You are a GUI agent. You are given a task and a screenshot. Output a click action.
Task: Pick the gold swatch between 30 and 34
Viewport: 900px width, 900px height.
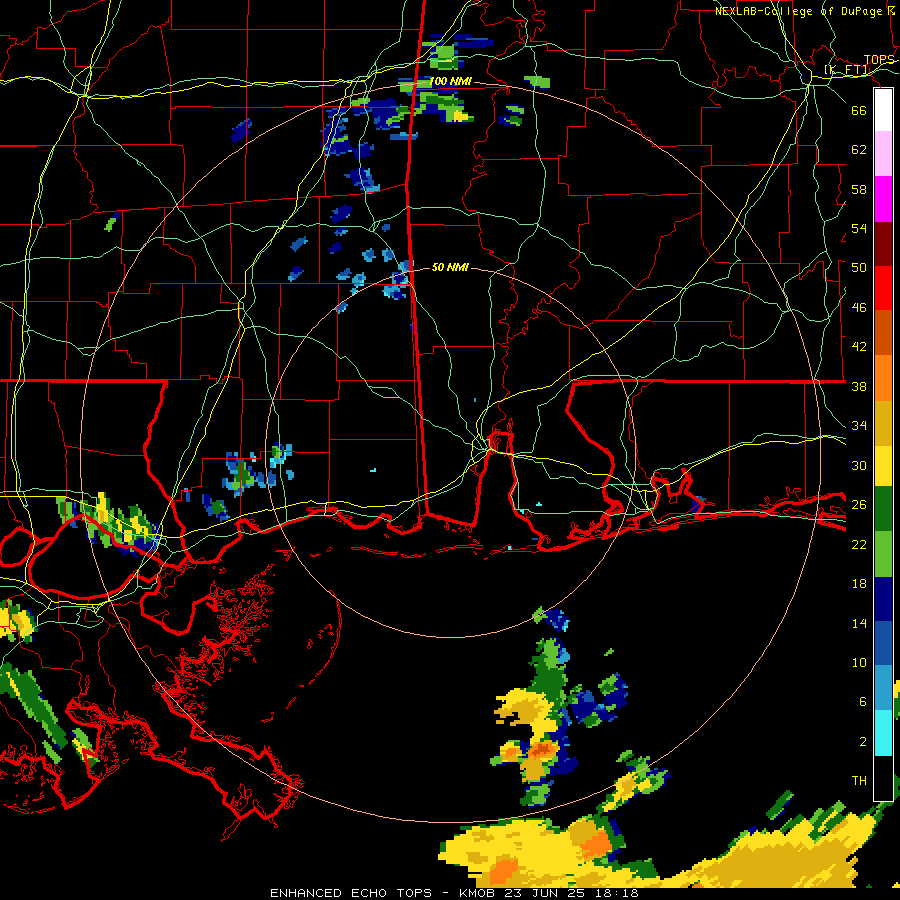tap(883, 423)
